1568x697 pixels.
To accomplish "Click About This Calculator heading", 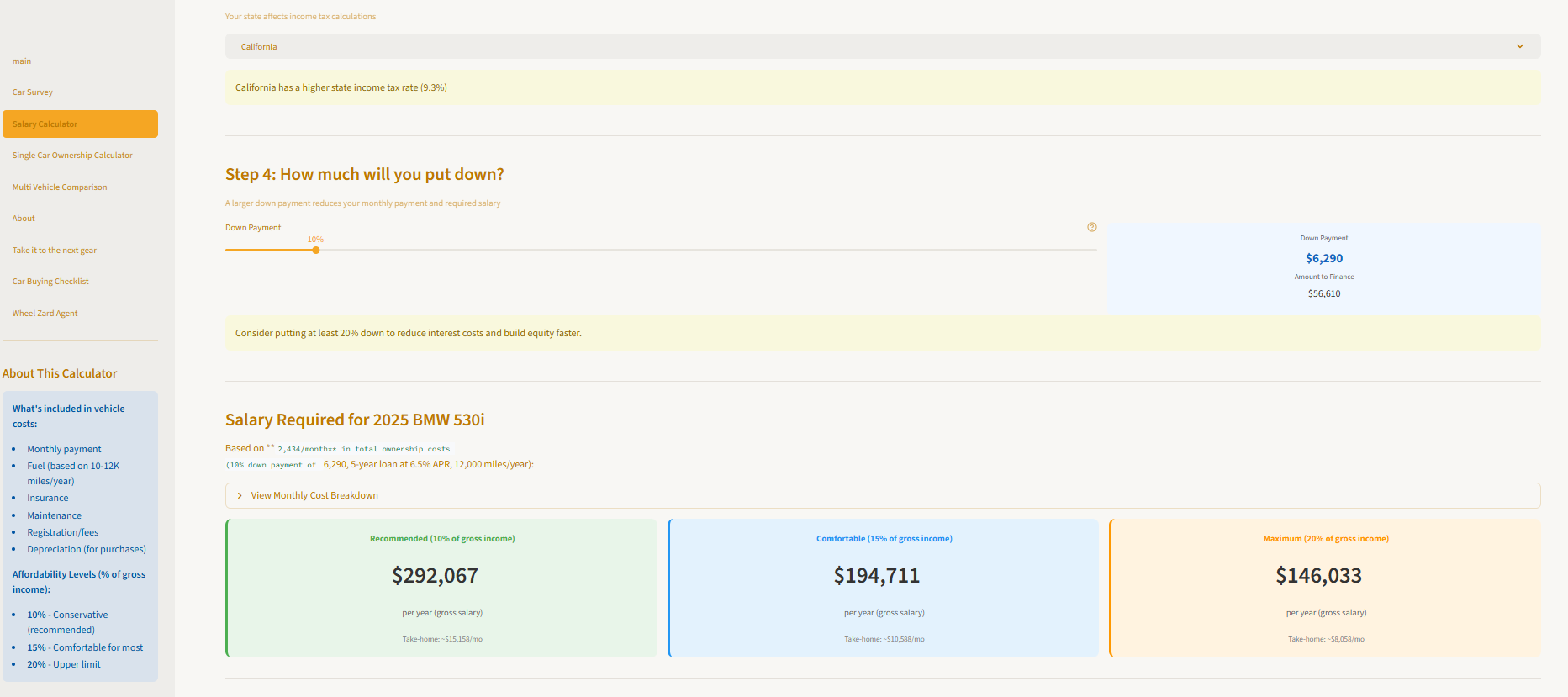I will 60,373.
